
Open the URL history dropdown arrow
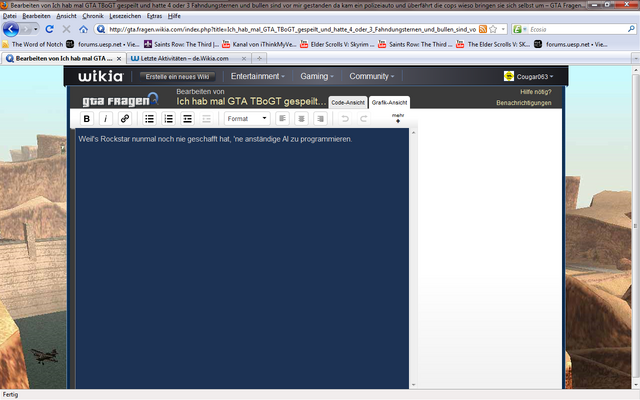[x=503, y=29]
